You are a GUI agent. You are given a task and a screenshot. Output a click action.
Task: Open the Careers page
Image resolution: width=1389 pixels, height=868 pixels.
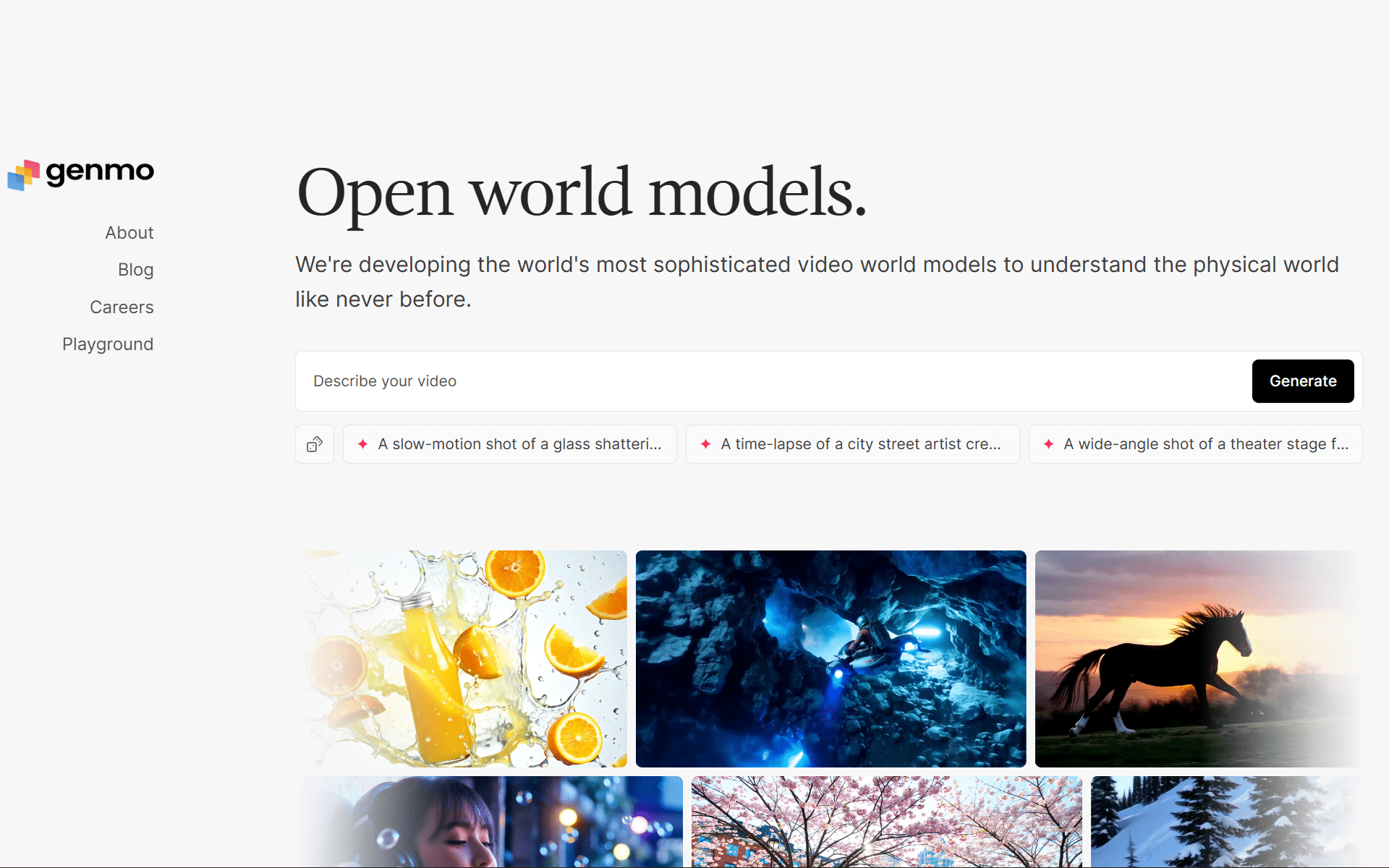[122, 307]
